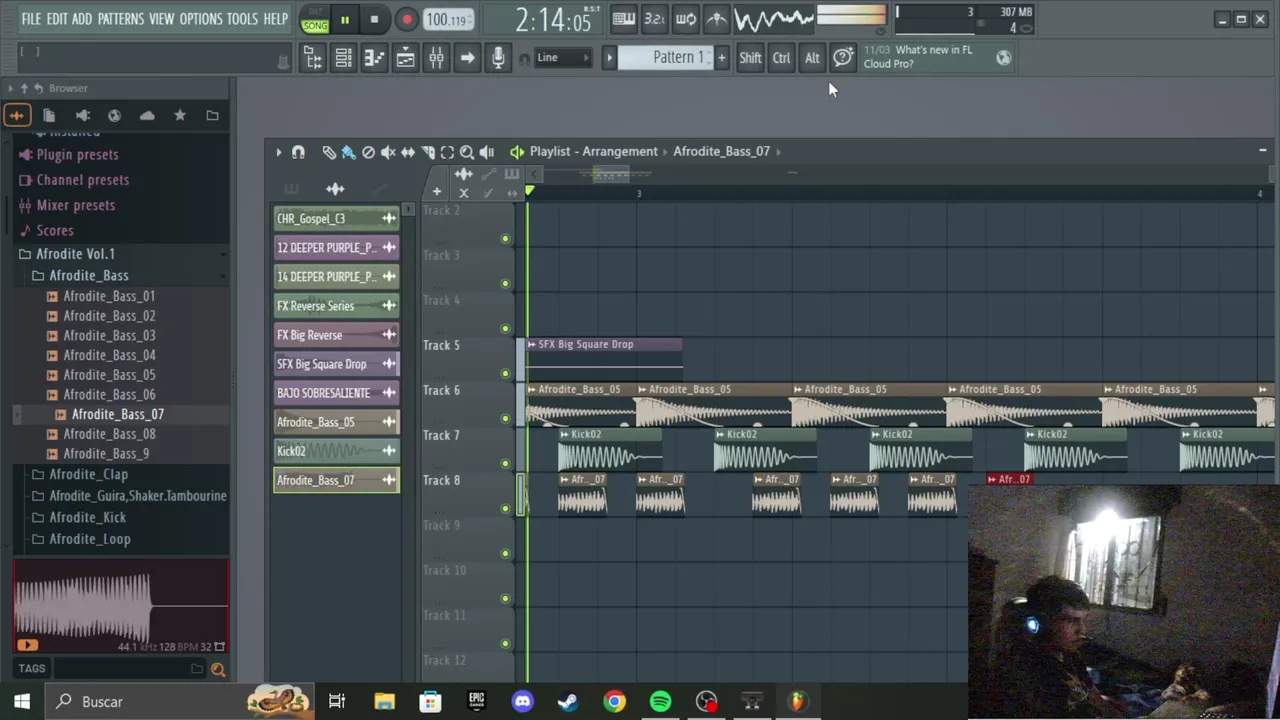The height and width of the screenshot is (720, 1280).
Task: Select the Playback scrub tool in Playlist
Action: click(487, 152)
